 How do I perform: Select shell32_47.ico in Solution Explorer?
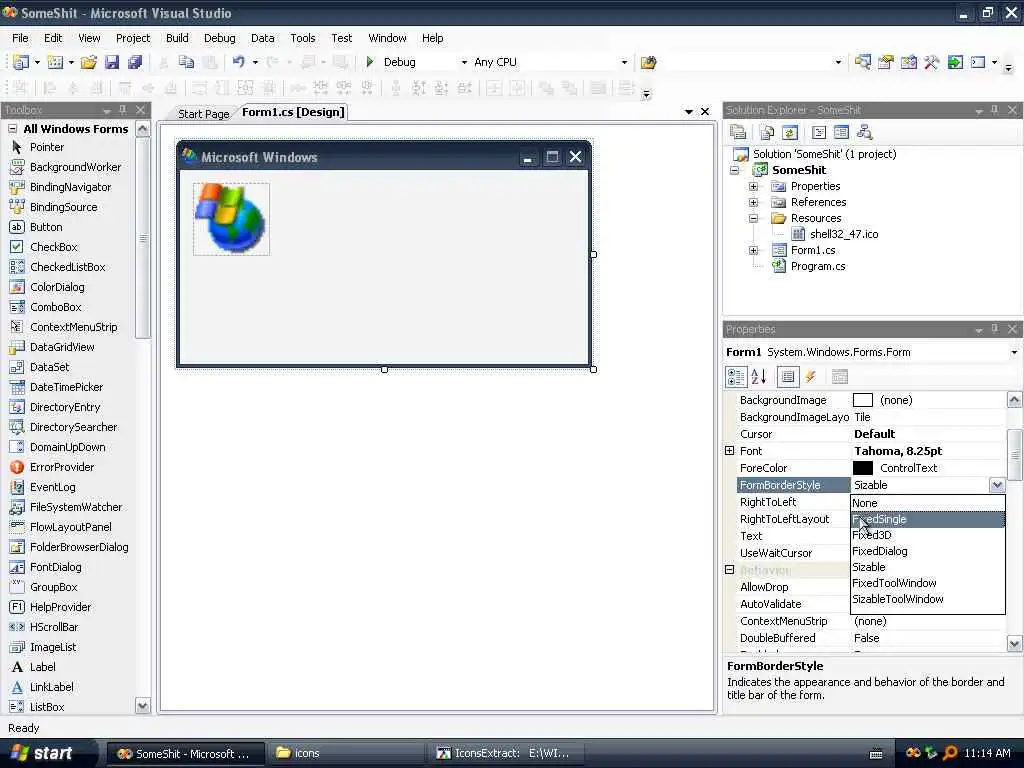[844, 234]
